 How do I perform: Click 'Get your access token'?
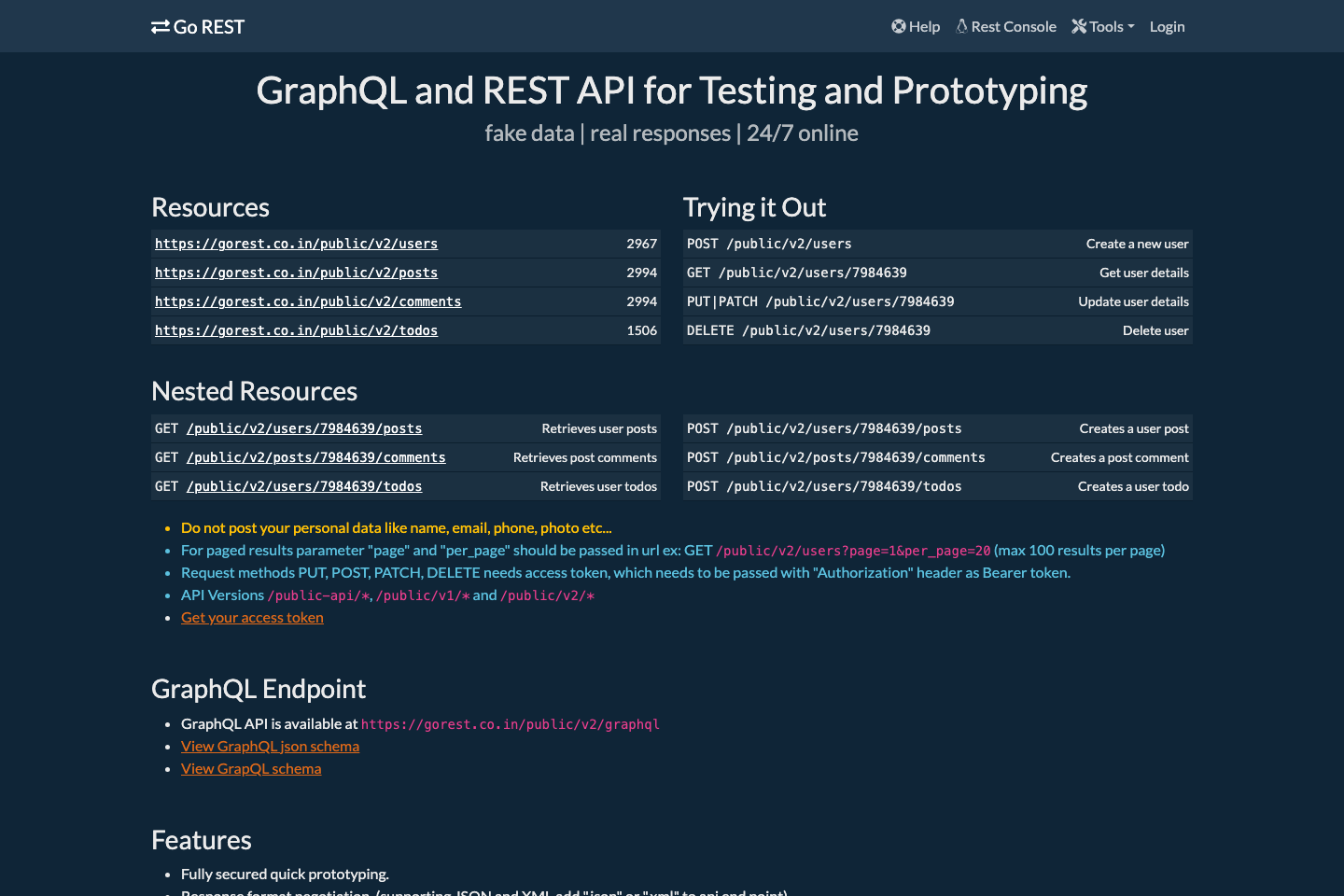point(252,617)
